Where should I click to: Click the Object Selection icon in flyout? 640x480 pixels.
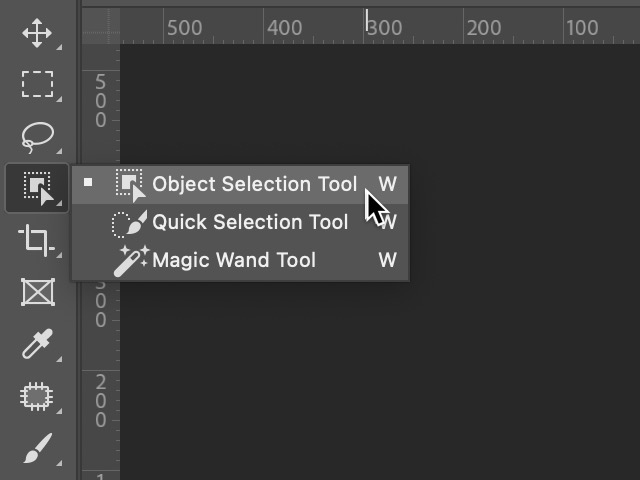[x=130, y=185]
